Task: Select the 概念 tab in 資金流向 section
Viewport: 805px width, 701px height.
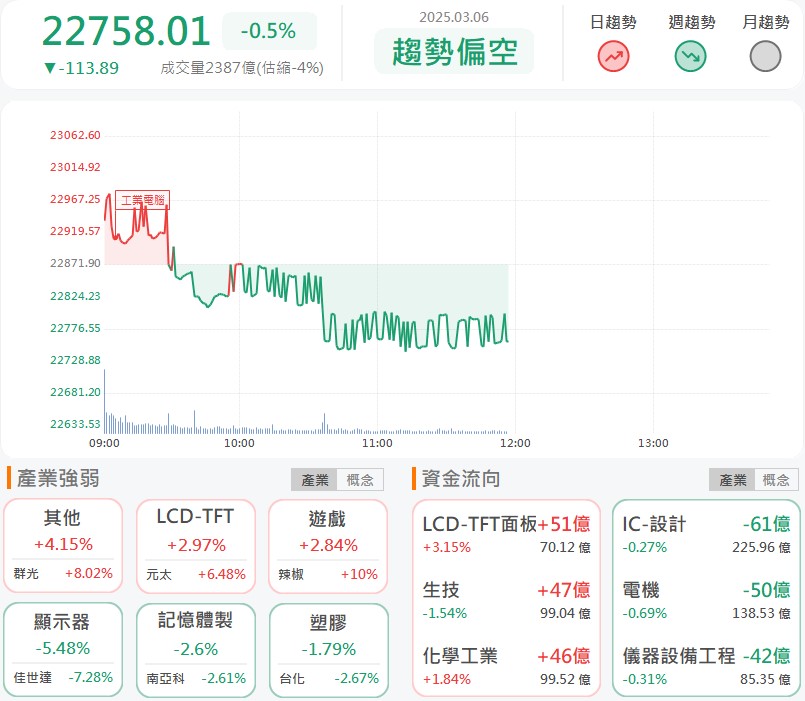Action: click(776, 480)
